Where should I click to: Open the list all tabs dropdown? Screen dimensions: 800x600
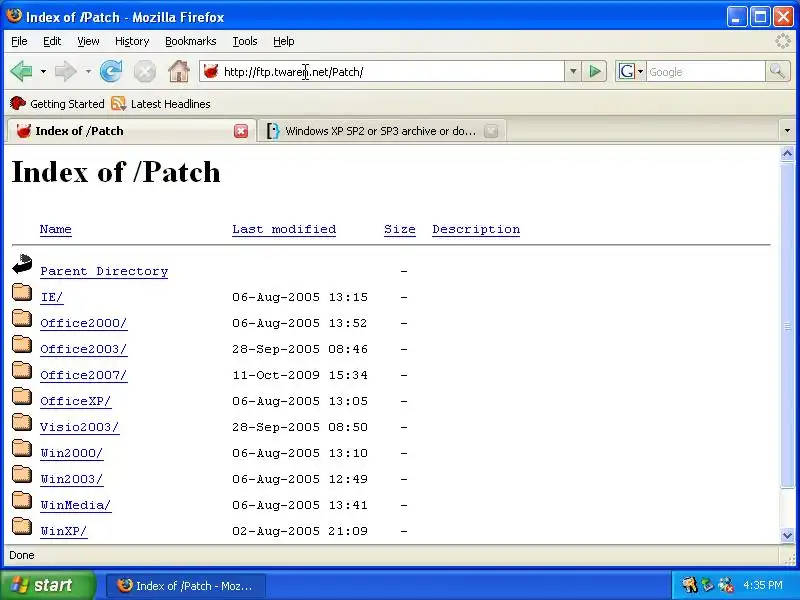tap(787, 131)
